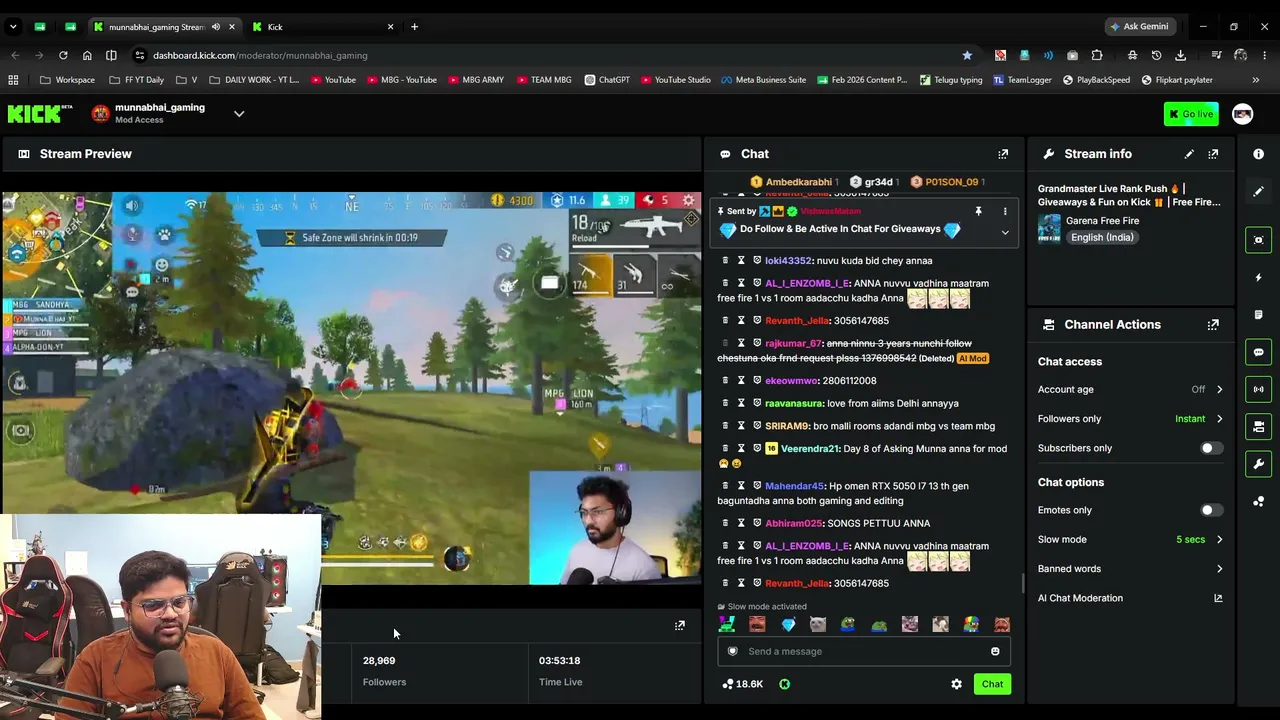Open channel switcher dropdown next to munnabhai_gaming
The height and width of the screenshot is (720, 1280).
(239, 114)
